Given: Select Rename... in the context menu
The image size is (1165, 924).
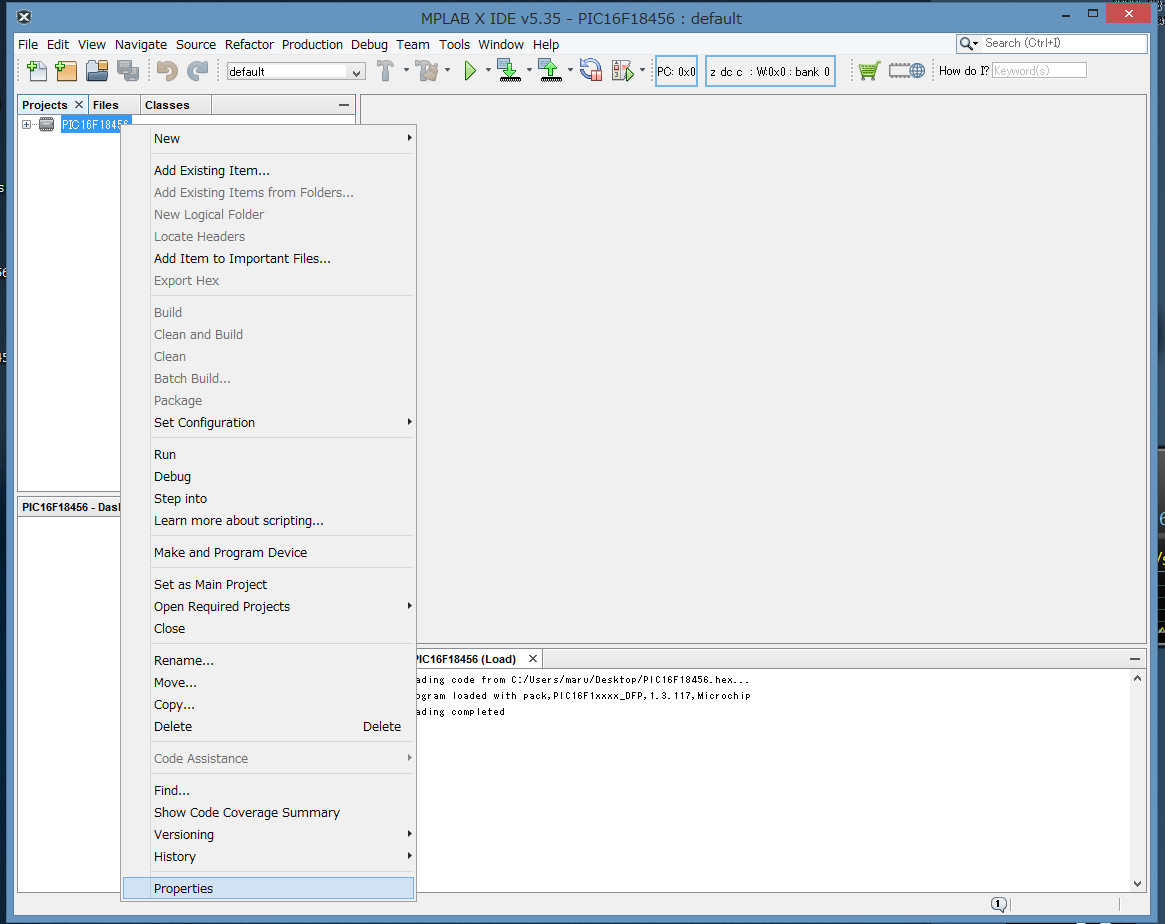Looking at the screenshot, I should (268, 660).
